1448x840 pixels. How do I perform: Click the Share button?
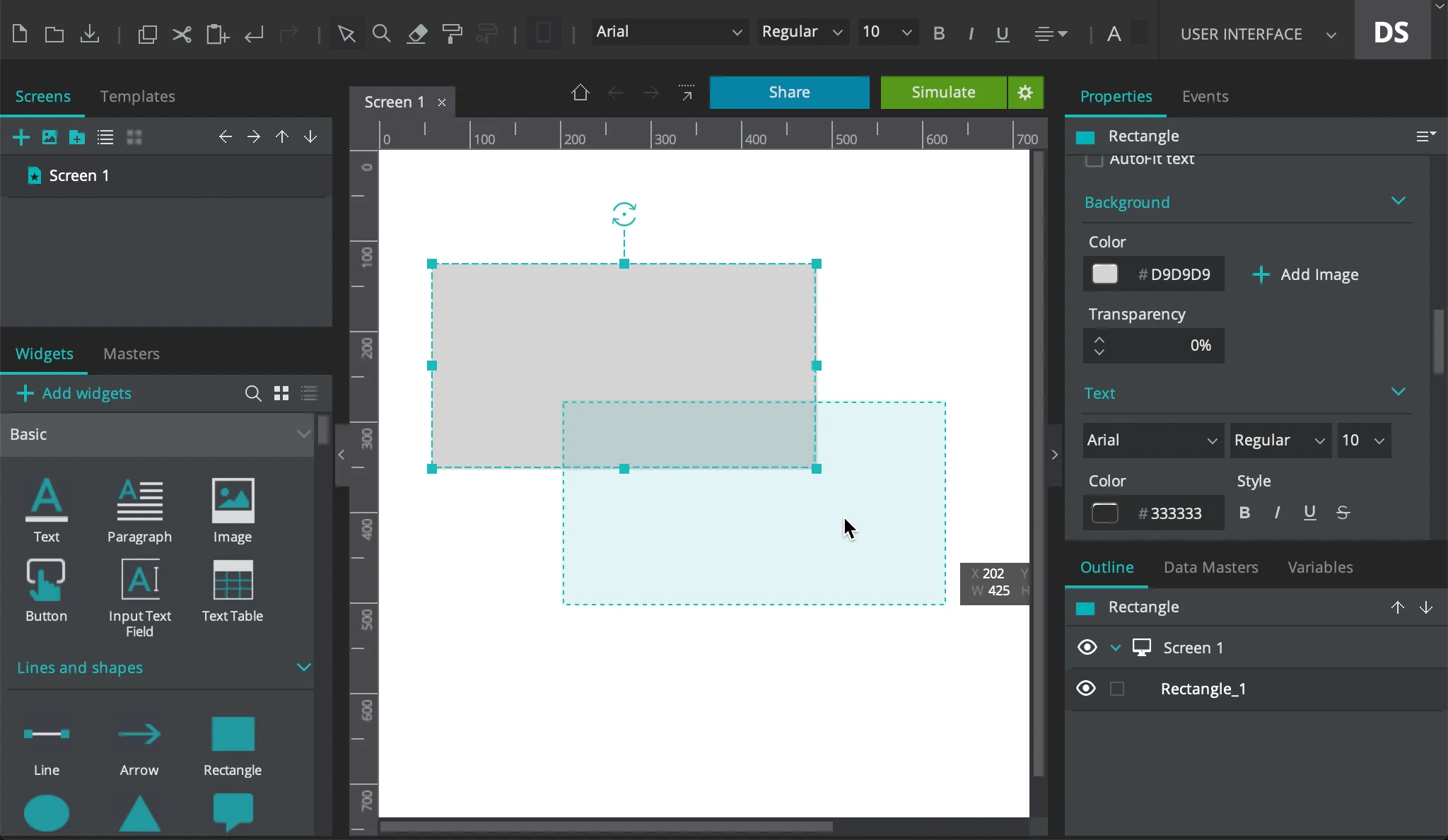(790, 93)
